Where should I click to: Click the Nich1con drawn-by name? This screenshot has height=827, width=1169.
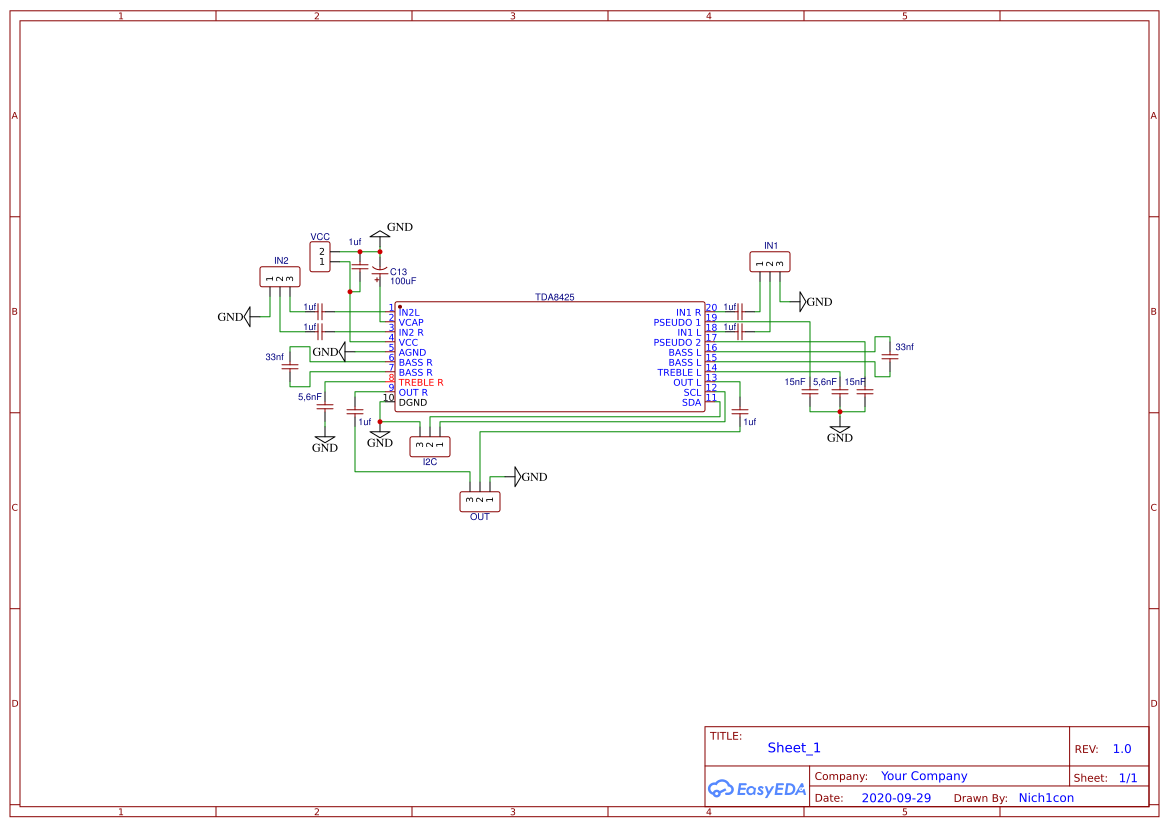(x=1046, y=797)
